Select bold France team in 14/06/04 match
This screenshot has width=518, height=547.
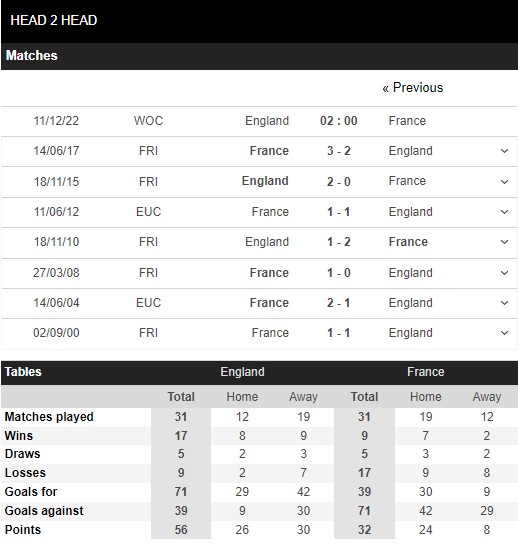click(x=269, y=302)
